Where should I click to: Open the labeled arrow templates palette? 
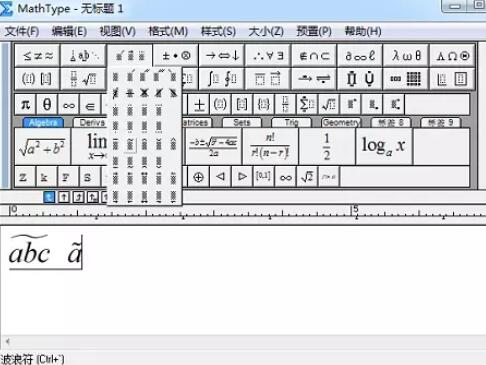[314, 79]
